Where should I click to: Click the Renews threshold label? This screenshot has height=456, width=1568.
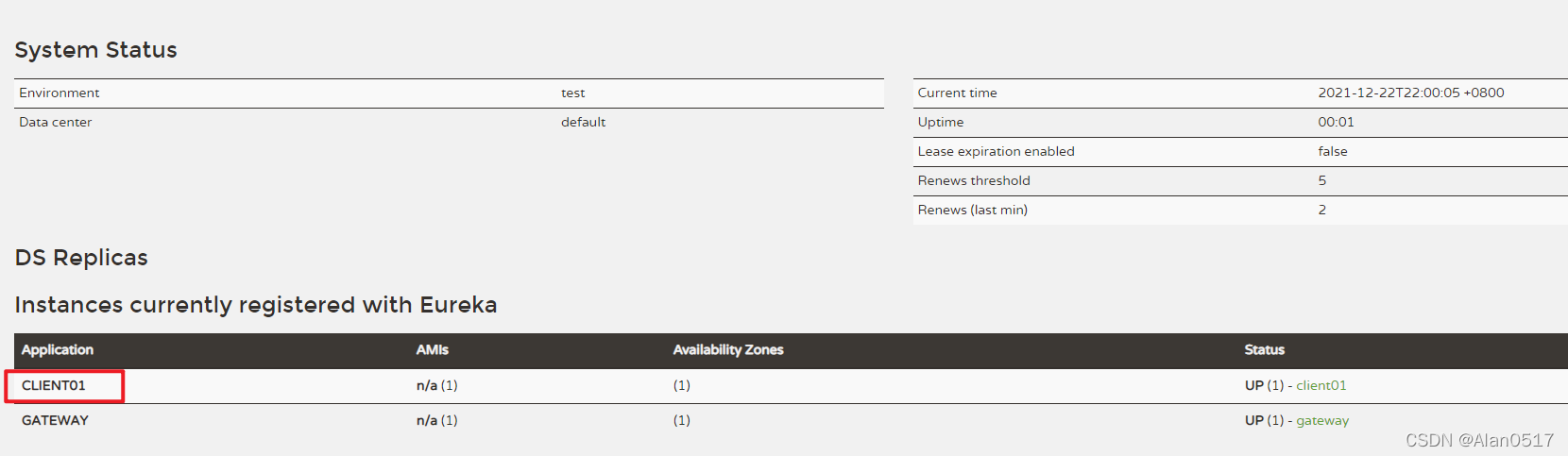tap(974, 180)
